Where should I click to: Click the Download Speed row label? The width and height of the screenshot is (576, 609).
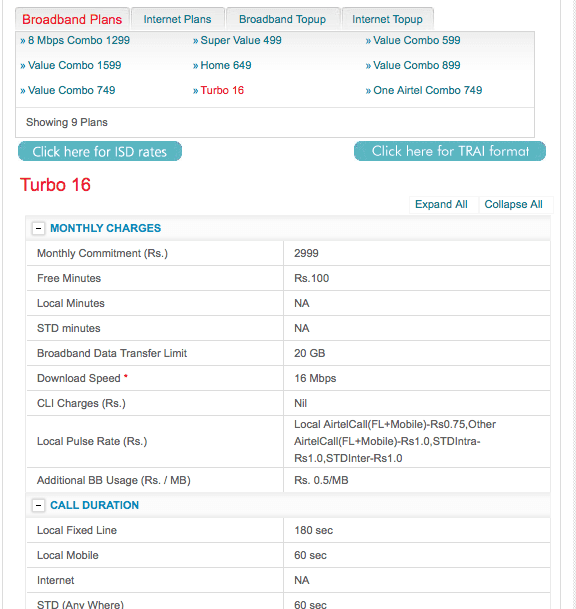click(x=79, y=378)
